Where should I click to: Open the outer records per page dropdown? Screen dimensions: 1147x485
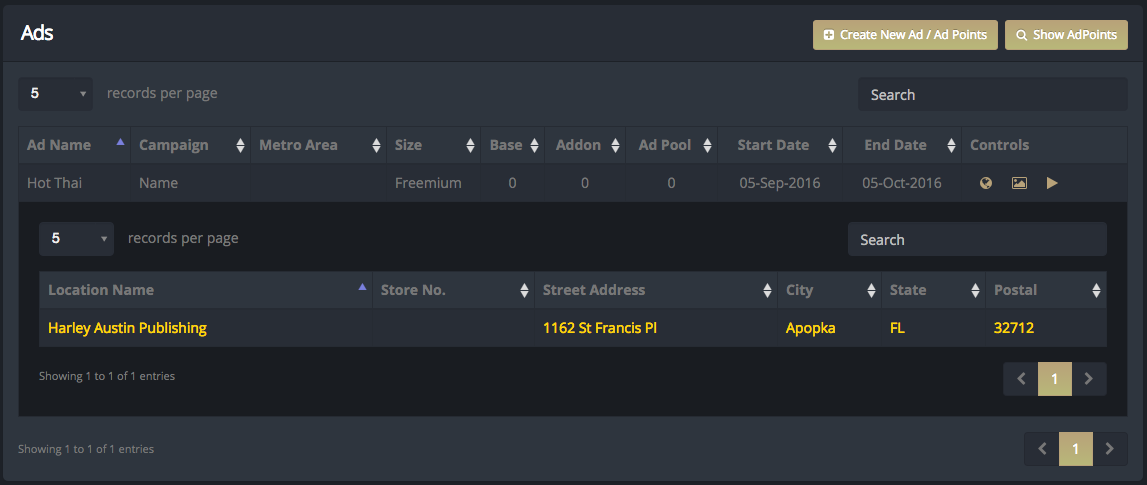click(56, 94)
